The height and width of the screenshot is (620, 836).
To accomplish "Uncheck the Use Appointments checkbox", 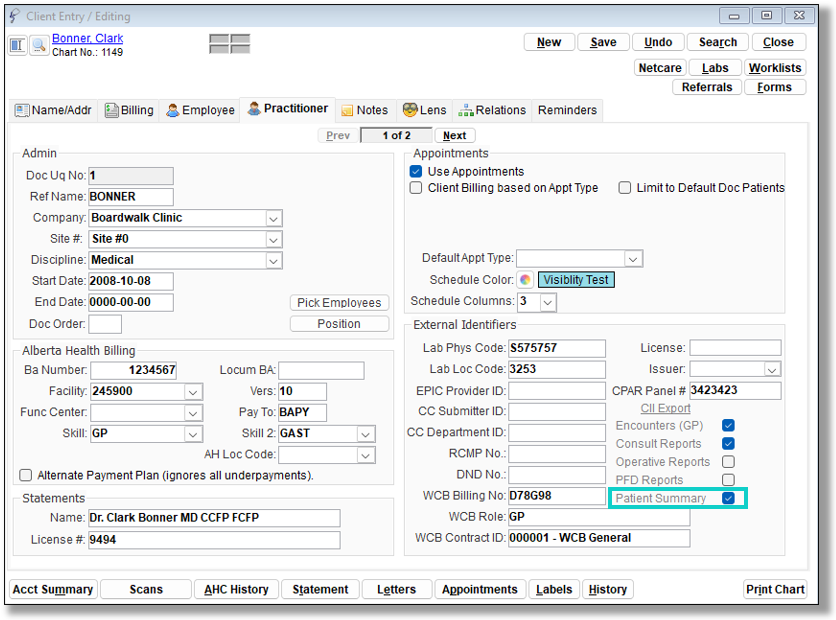I will (x=416, y=172).
